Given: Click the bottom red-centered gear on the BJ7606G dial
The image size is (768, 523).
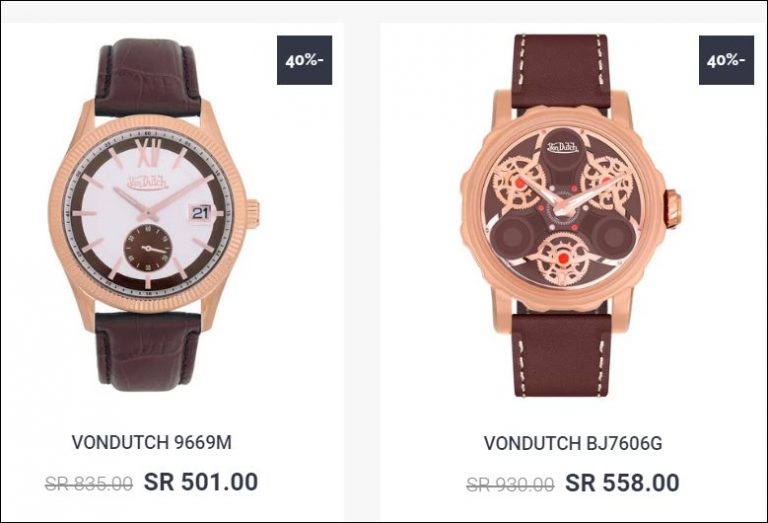Looking at the screenshot, I should [x=562, y=258].
